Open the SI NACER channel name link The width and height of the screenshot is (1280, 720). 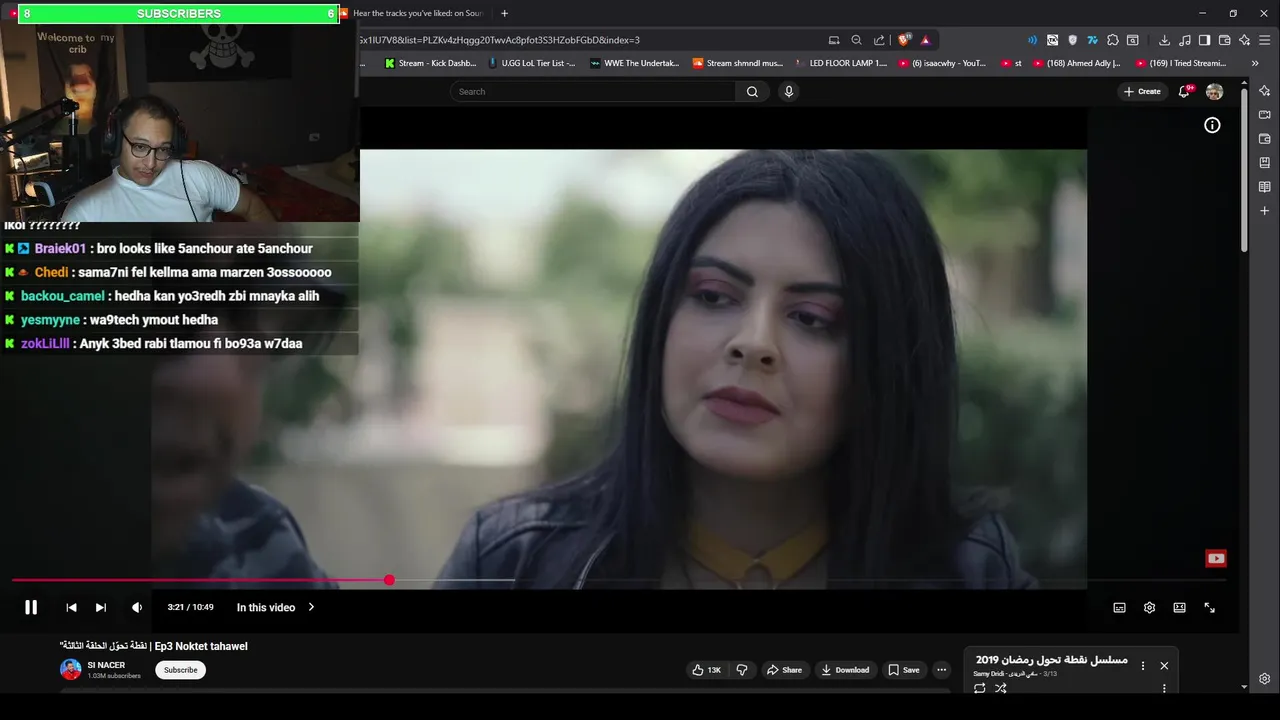click(x=106, y=665)
